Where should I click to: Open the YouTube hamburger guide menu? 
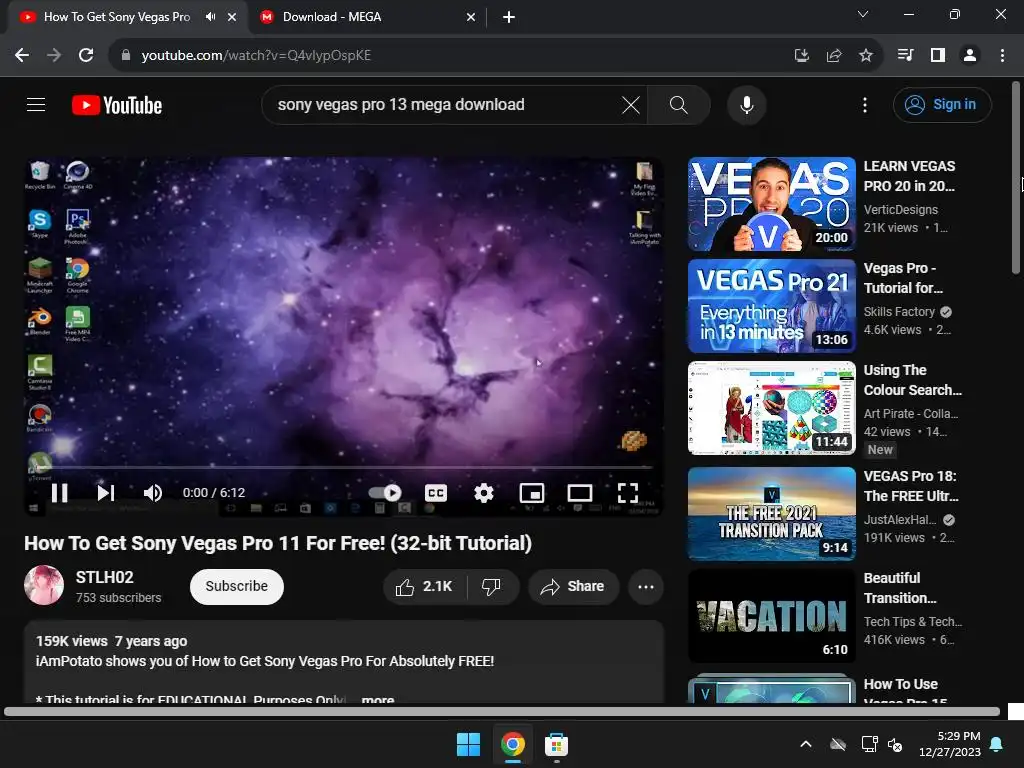tap(36, 104)
